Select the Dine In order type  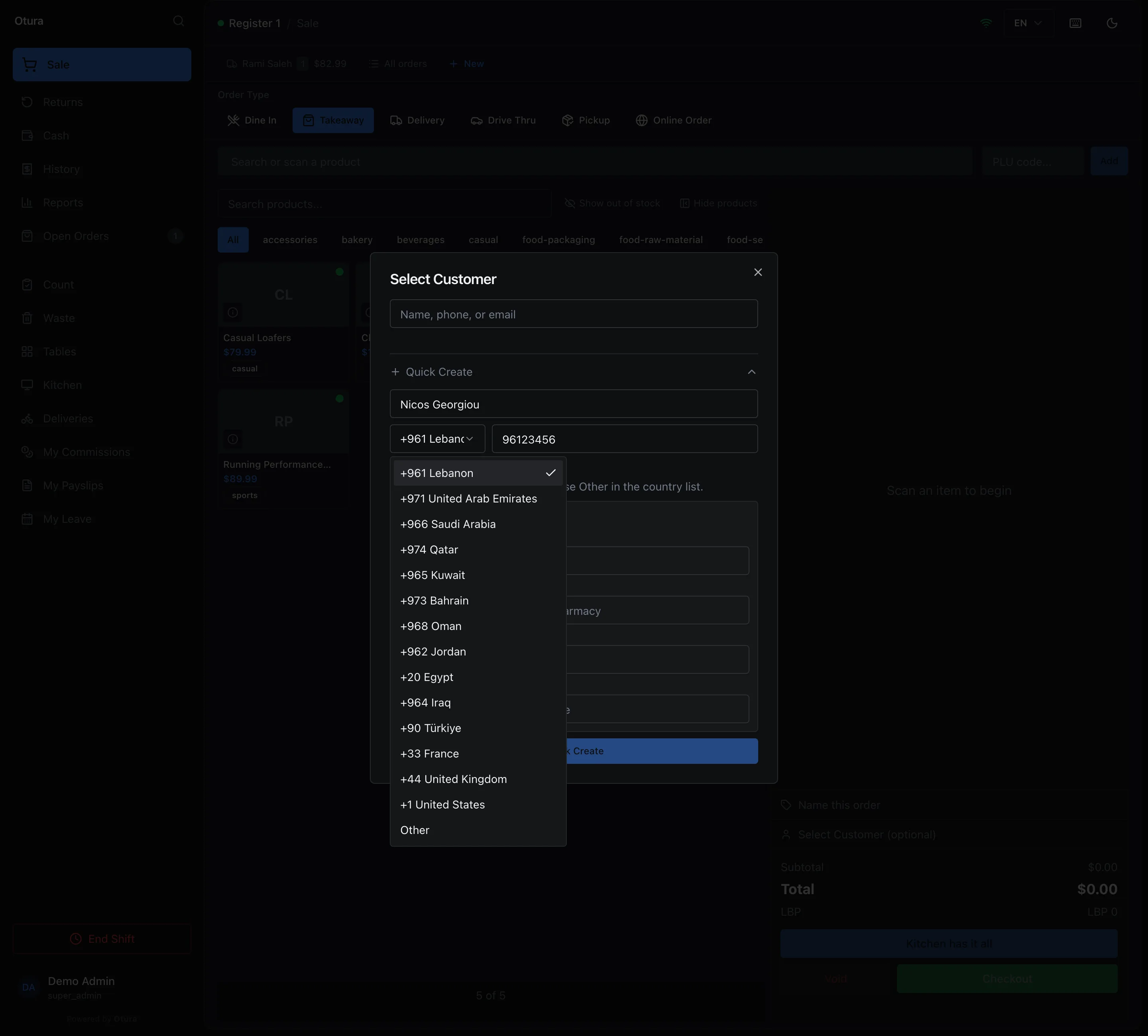coord(252,120)
